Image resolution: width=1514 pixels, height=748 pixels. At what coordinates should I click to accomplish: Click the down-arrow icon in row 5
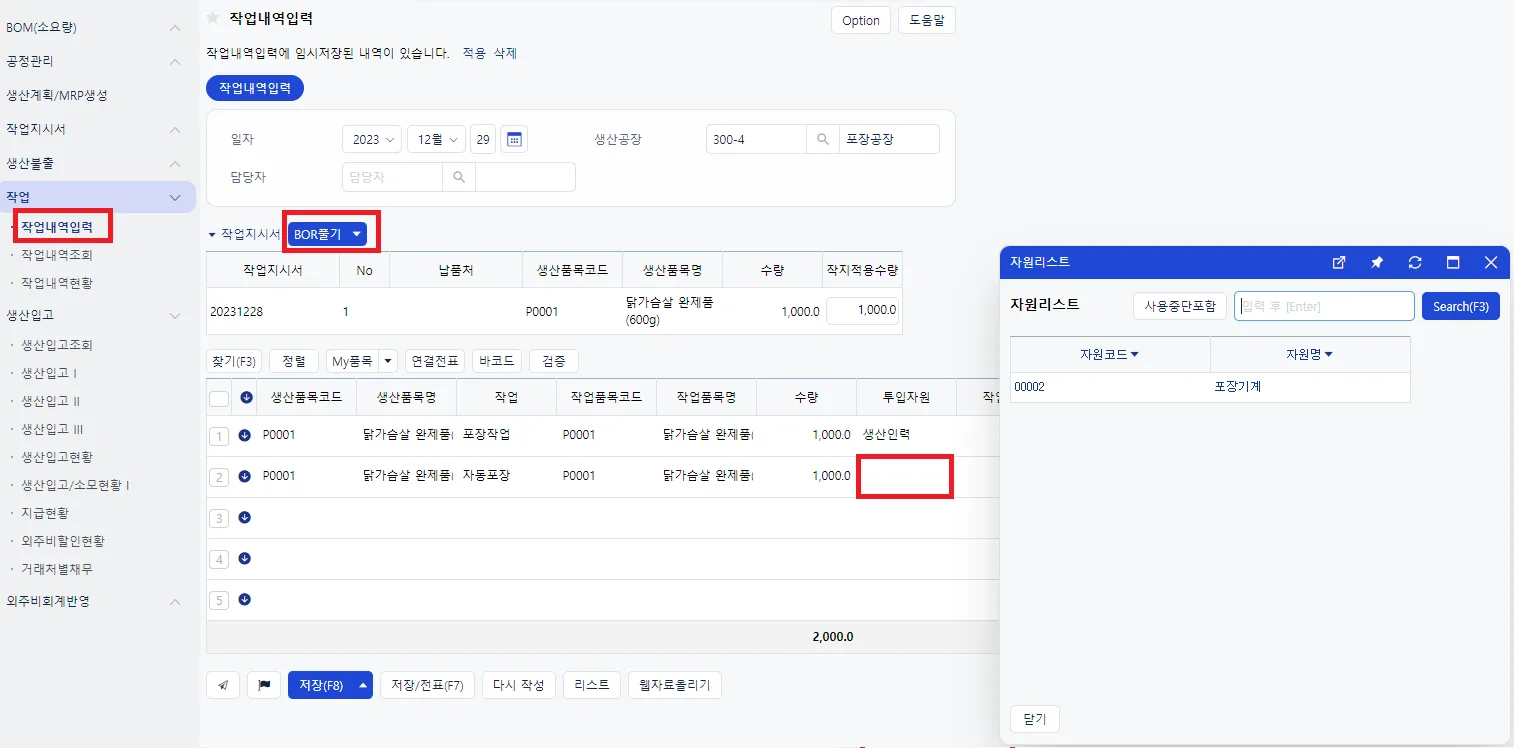pos(245,599)
